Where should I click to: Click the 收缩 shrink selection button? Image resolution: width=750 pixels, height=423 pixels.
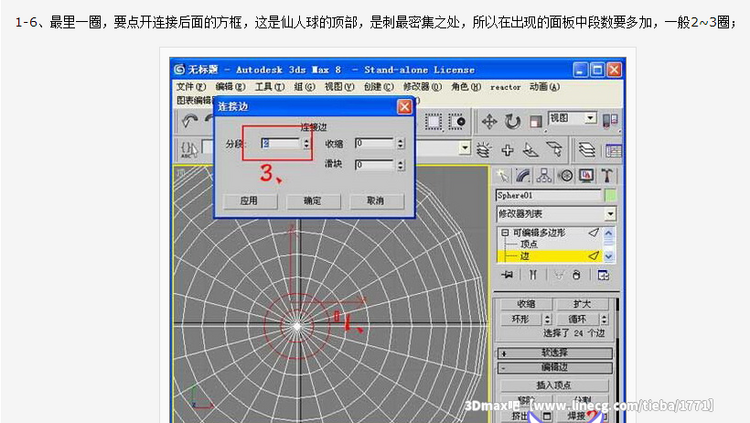(x=526, y=304)
